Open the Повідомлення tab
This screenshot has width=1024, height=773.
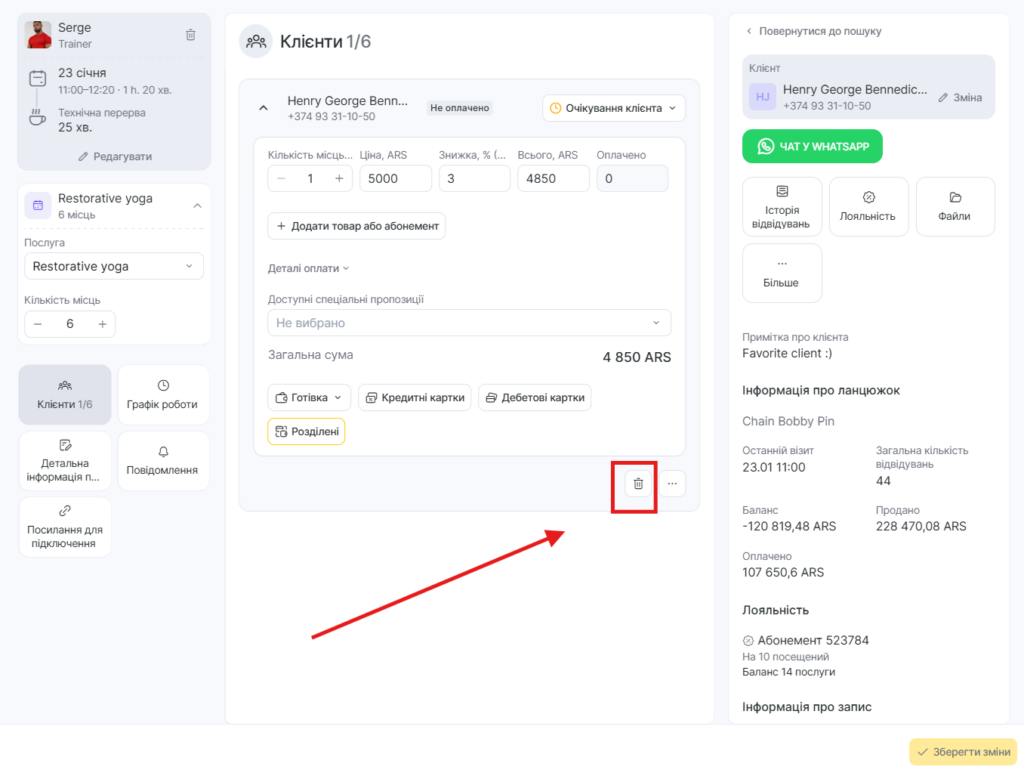click(163, 461)
